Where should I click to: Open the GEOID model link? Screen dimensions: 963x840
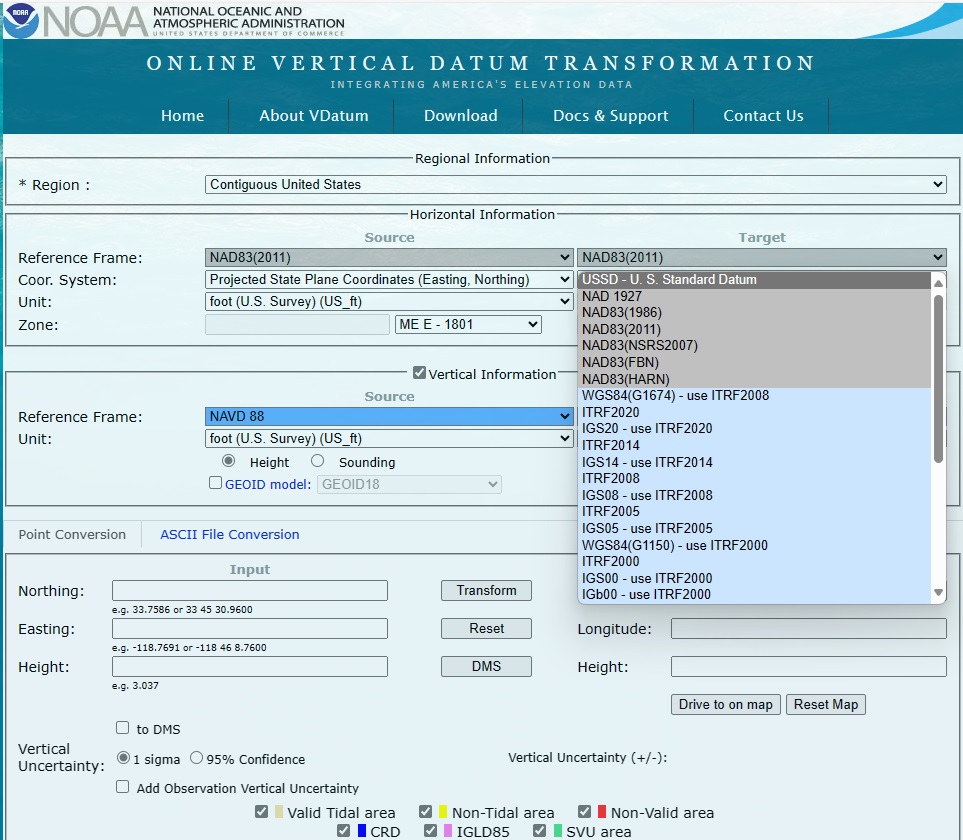click(x=268, y=484)
